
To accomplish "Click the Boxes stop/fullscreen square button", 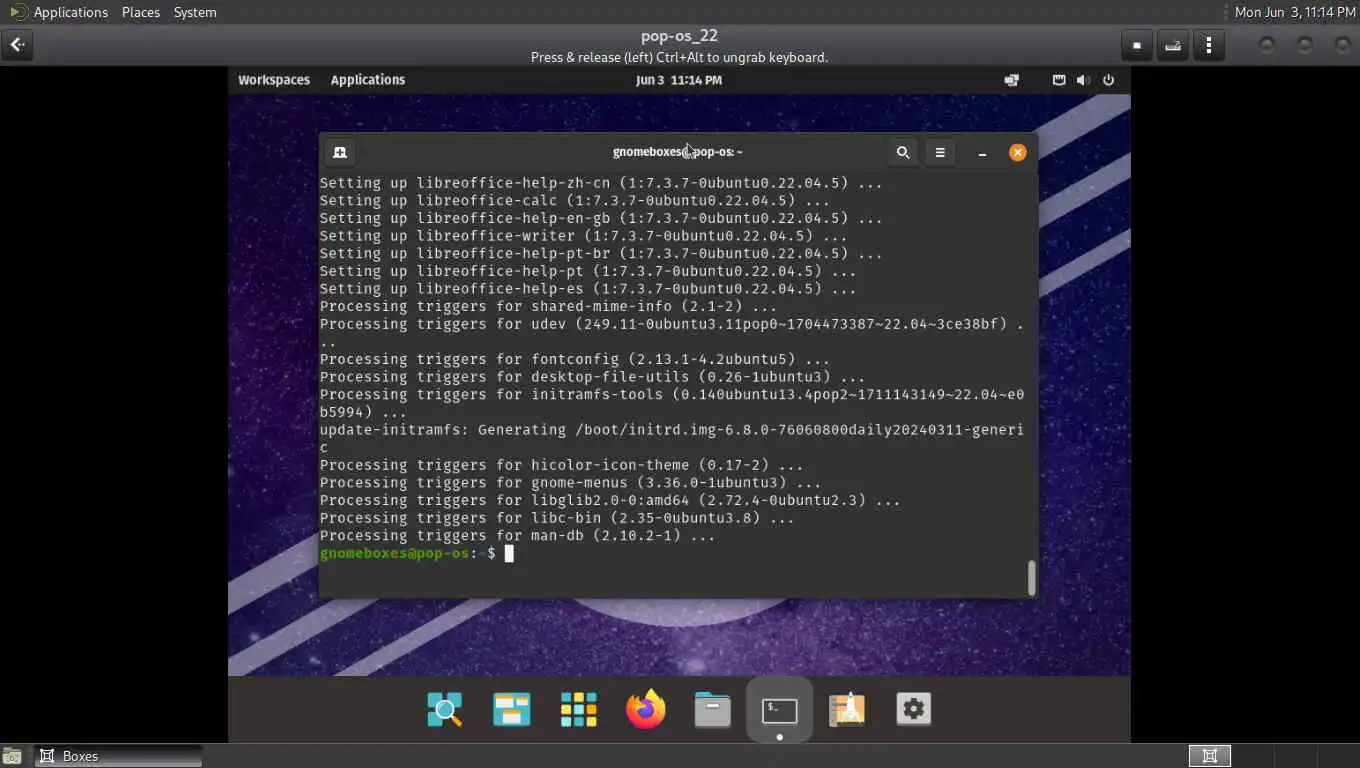I will coord(1136,45).
